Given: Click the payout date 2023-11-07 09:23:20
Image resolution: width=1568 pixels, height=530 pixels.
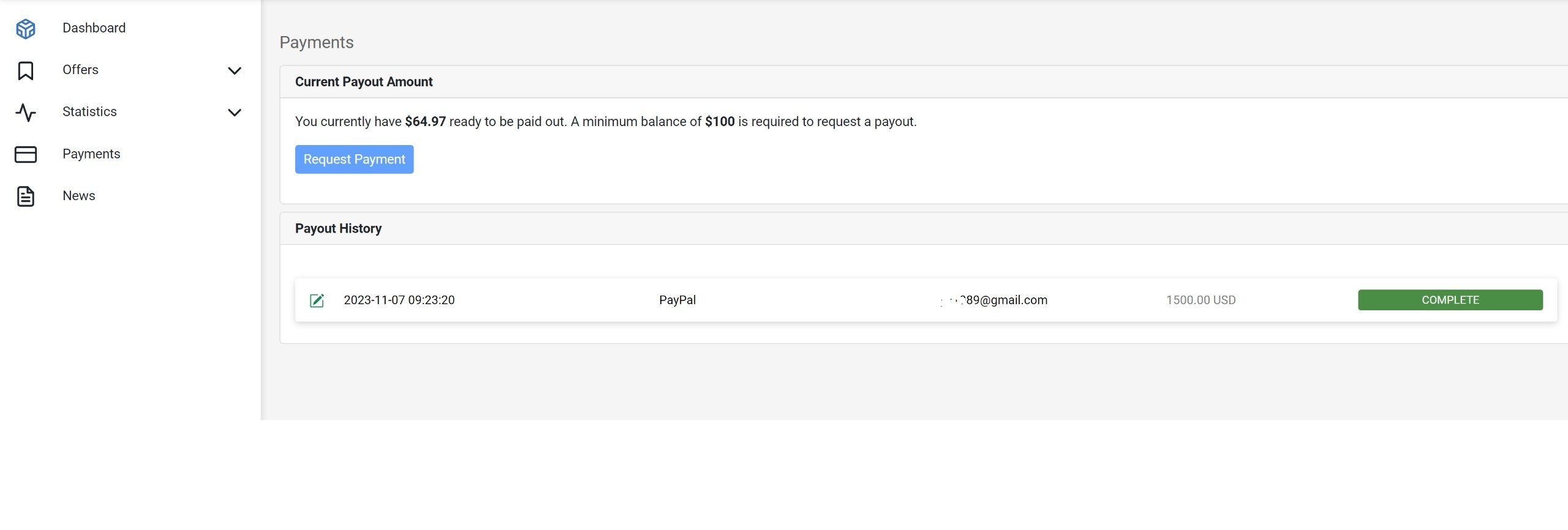Looking at the screenshot, I should coord(399,300).
